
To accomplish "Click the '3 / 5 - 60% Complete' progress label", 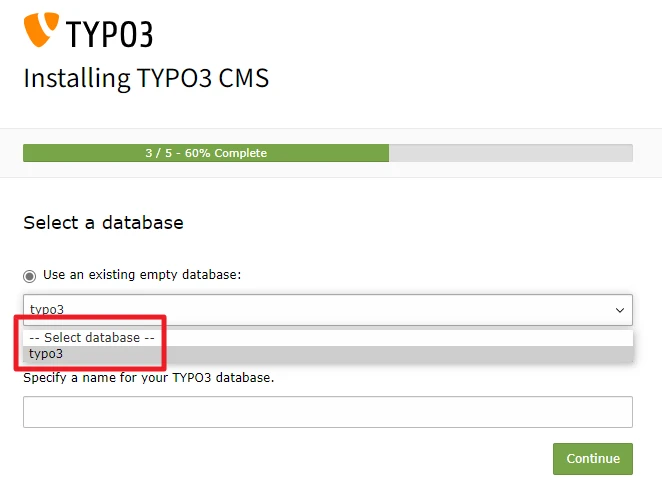I will 205,153.
